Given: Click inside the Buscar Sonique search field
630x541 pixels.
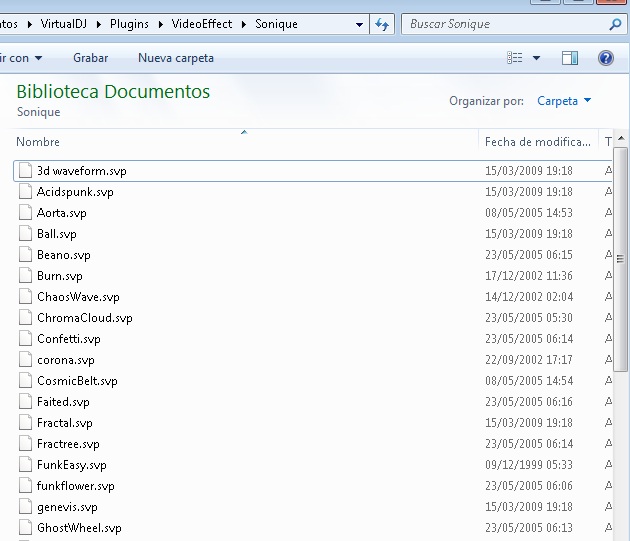Looking at the screenshot, I should (x=500, y=24).
